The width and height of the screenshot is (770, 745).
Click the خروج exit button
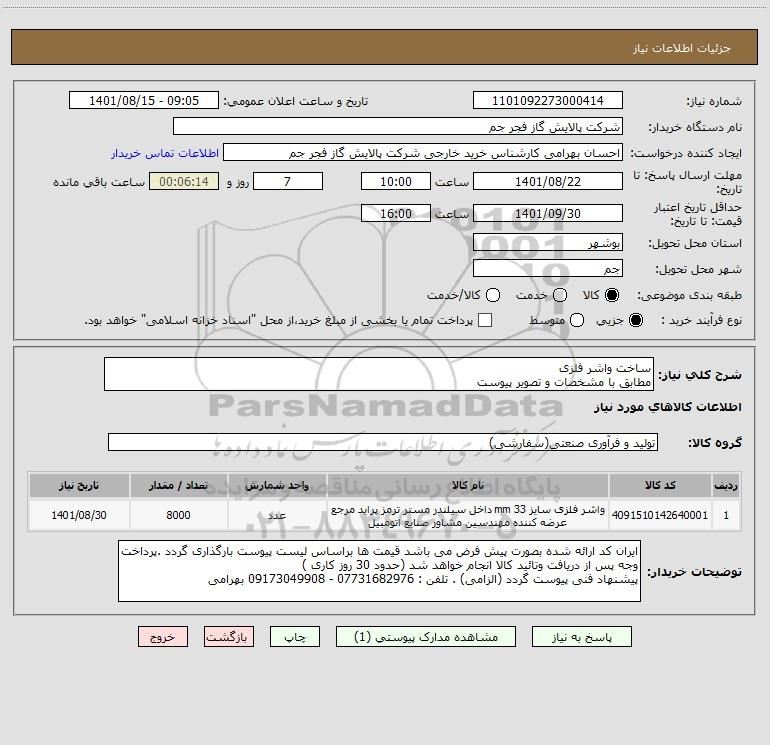[x=163, y=637]
